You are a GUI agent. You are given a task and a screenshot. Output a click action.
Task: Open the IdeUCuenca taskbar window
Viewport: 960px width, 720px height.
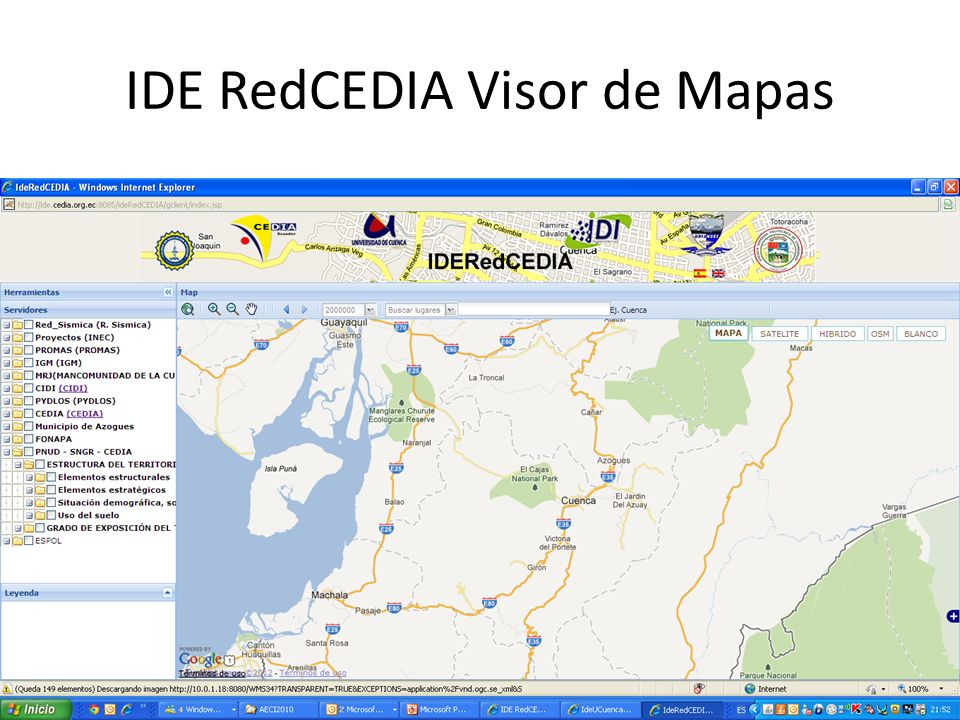coord(601,709)
